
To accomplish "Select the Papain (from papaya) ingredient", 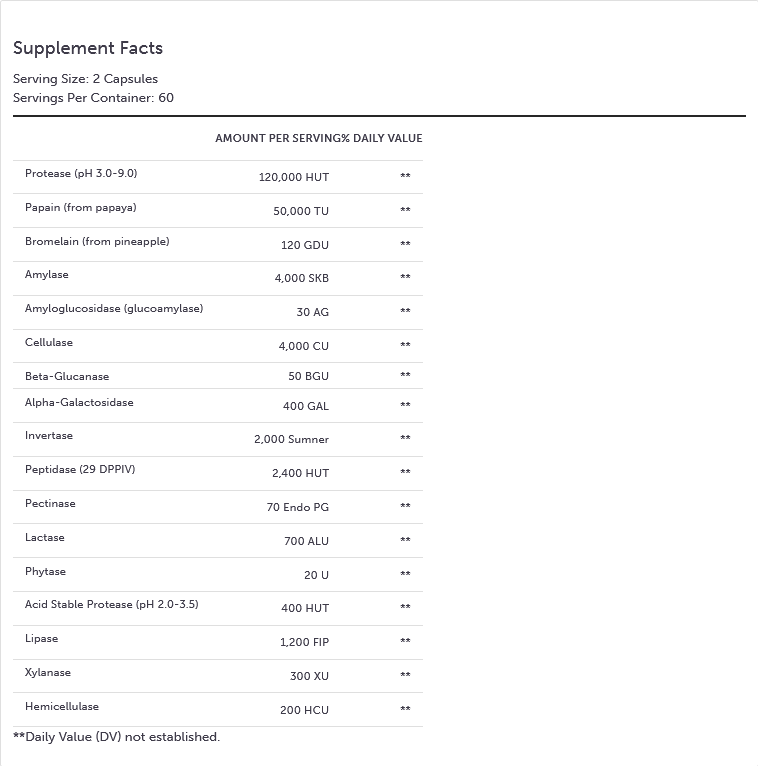I will pos(80,208).
